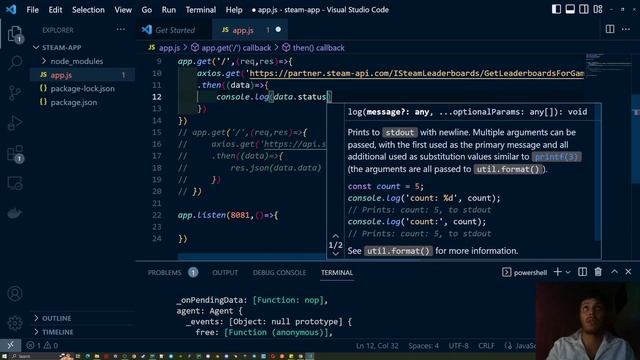Split the editor right

point(610,29)
